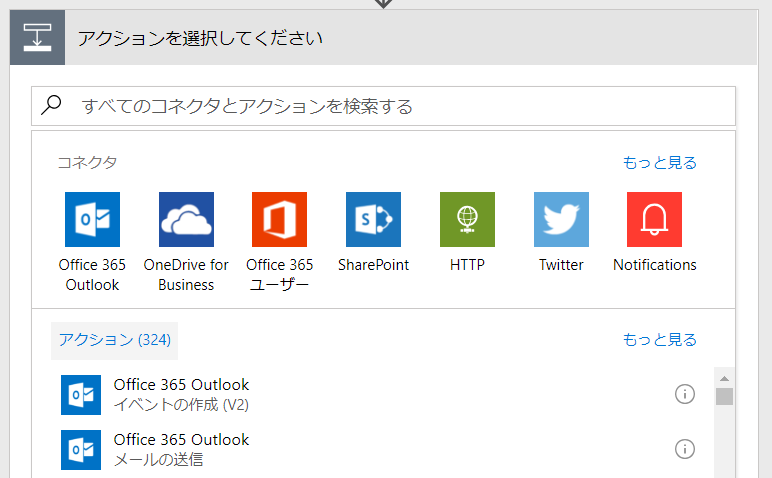This screenshot has height=478, width=772.
Task: Click the アクションを選択してください header title
Action: click(x=200, y=38)
